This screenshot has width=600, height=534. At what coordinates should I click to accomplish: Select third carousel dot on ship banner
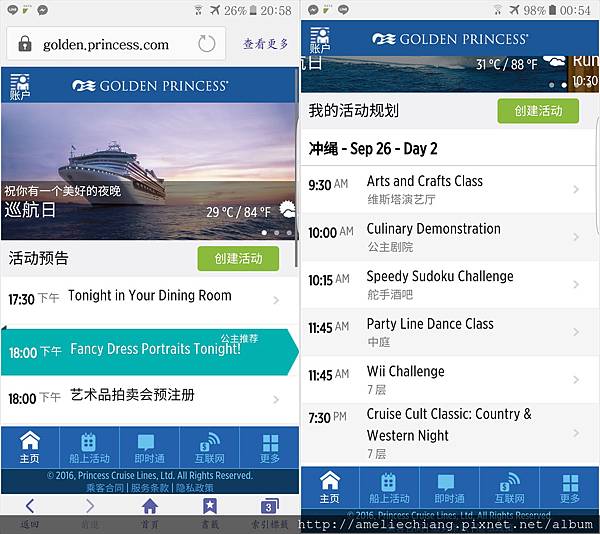tap(289, 233)
